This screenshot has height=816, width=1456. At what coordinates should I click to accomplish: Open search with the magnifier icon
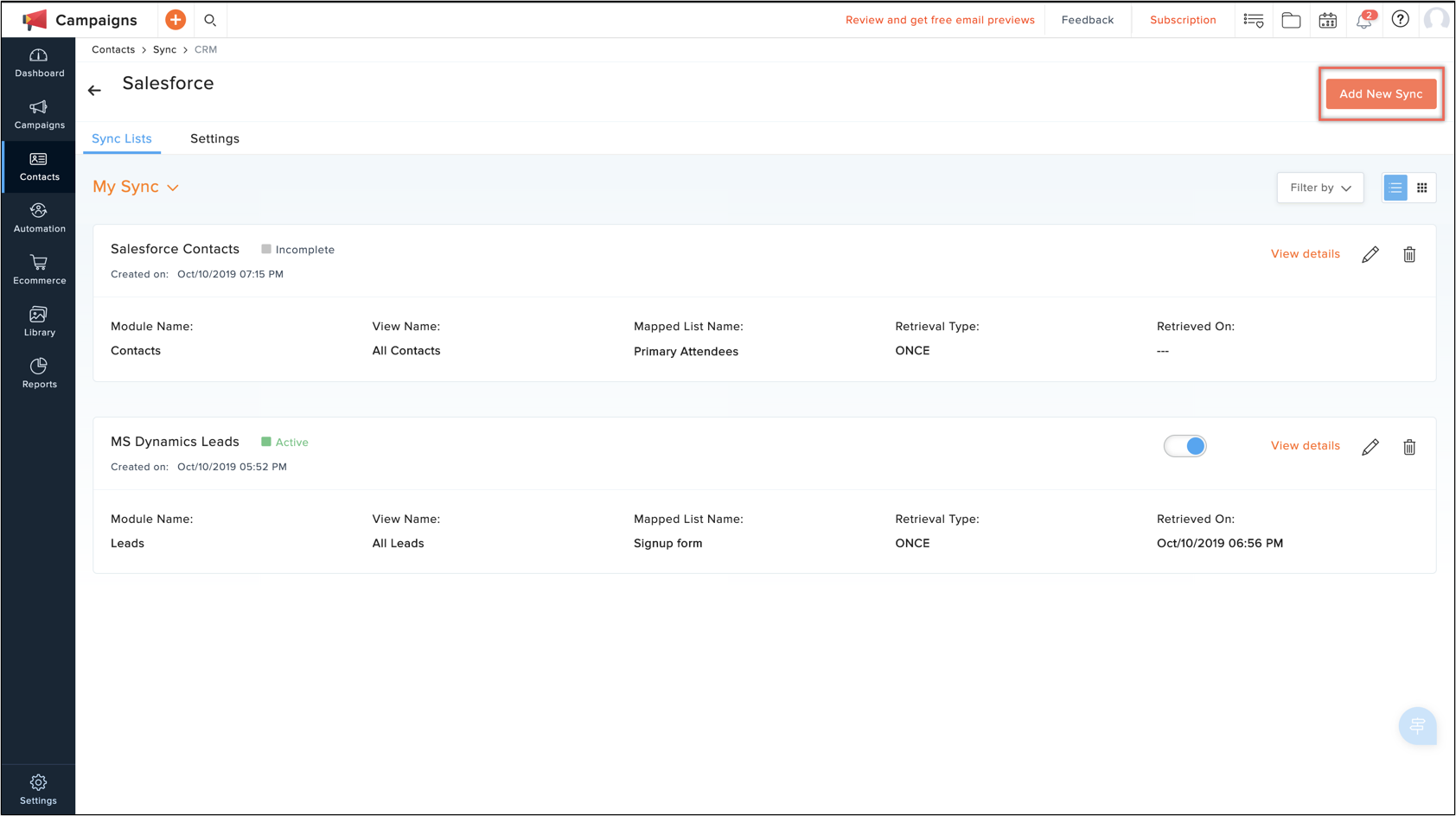(x=210, y=20)
